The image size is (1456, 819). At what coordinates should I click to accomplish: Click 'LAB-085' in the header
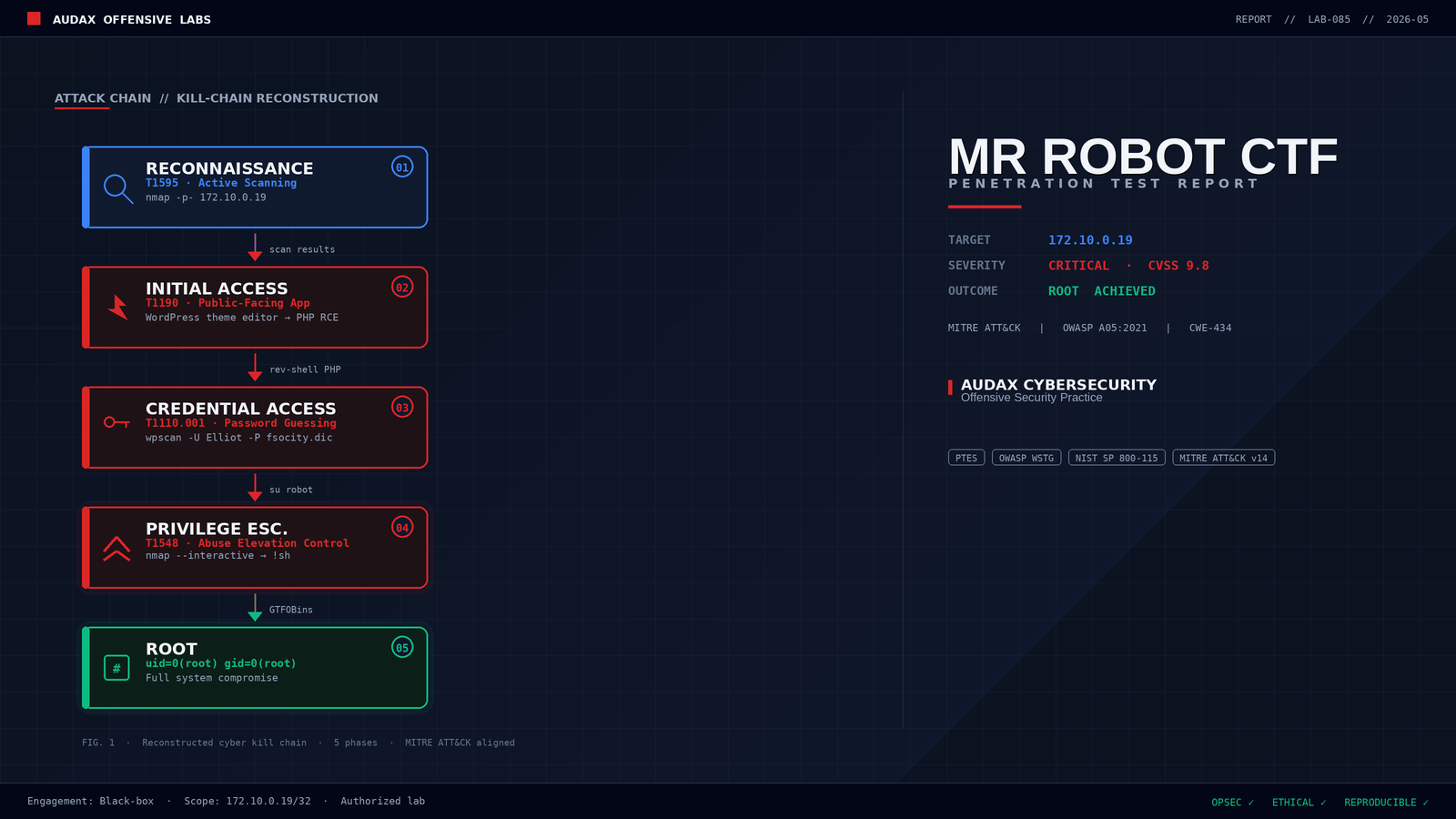tap(1330, 19)
